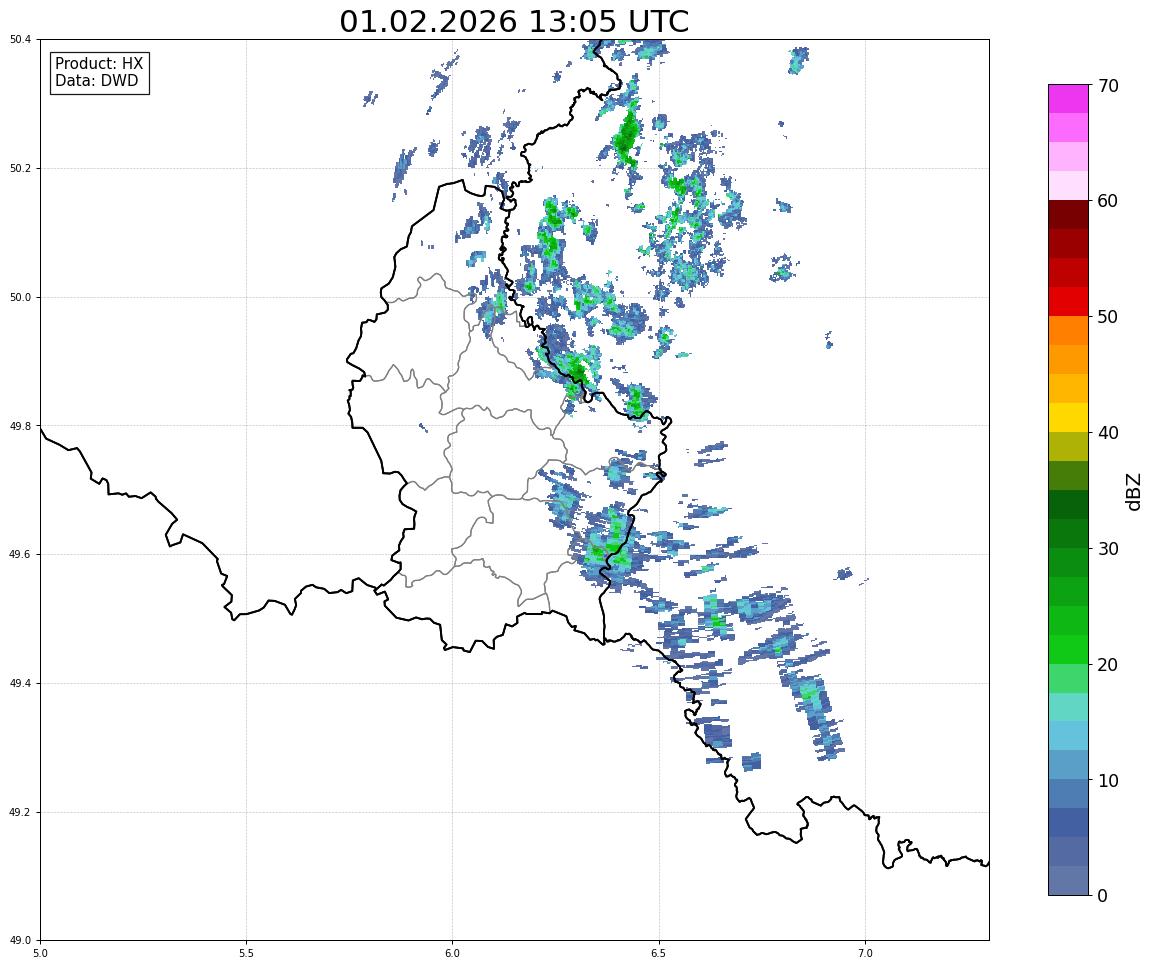The image size is (1152, 968).
Task: Click latitude tick label "49.4"
Action: pos(20,684)
